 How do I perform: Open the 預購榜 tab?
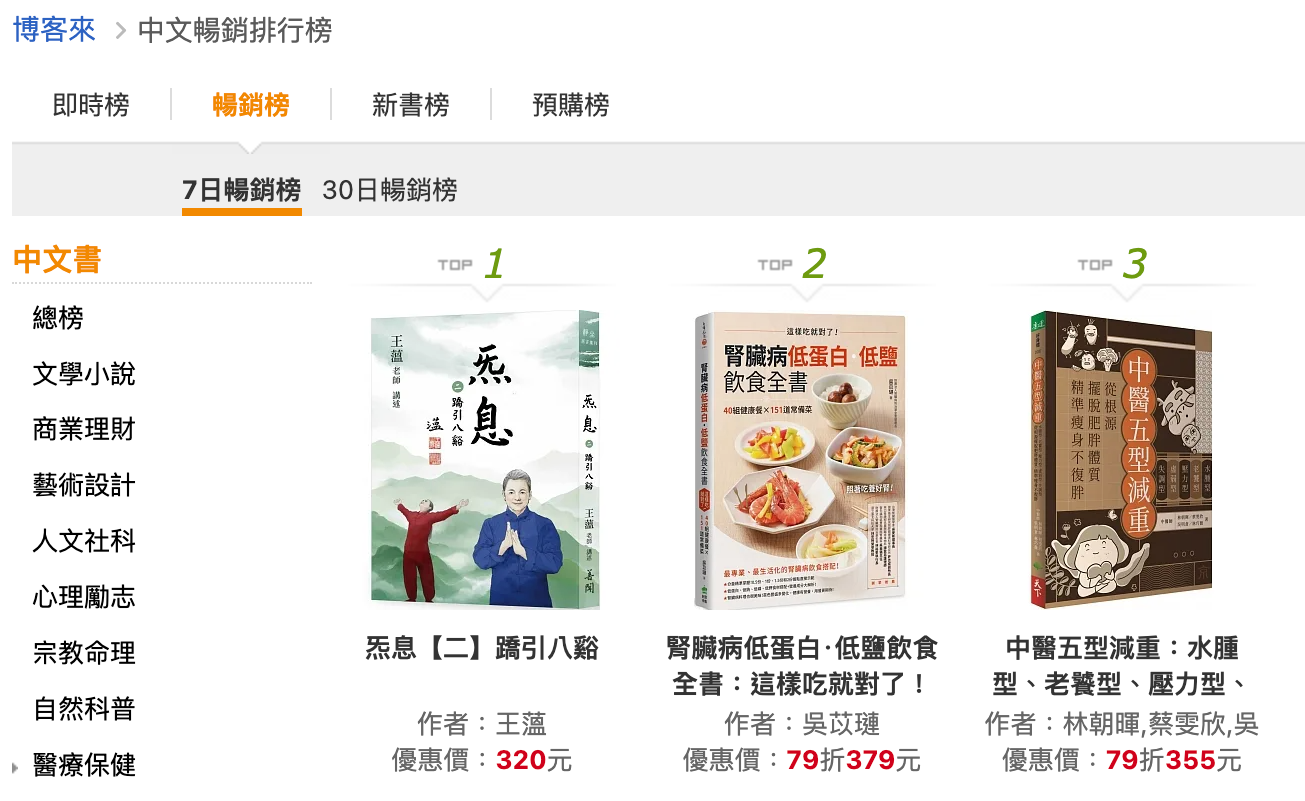coord(571,105)
